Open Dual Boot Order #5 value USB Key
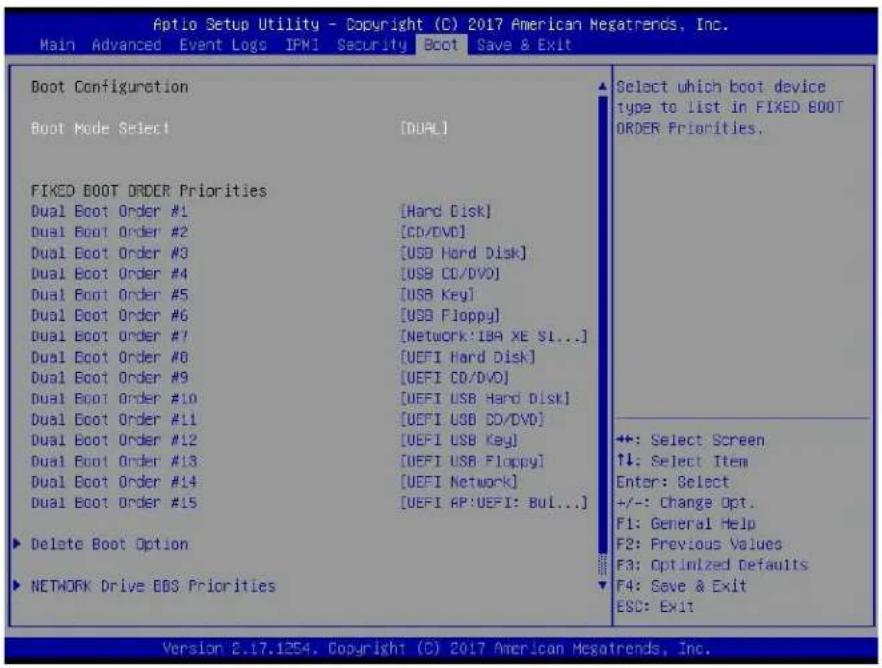This screenshot has width=882, height=668. 437,295
